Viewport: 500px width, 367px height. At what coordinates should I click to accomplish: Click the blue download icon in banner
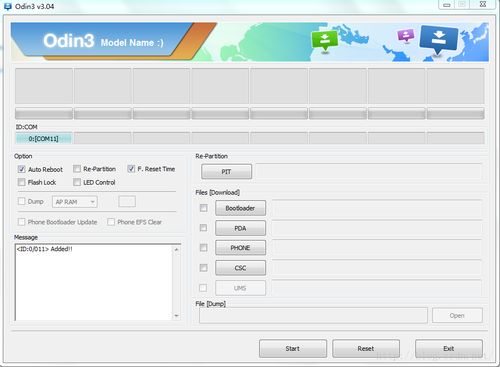coord(439,39)
